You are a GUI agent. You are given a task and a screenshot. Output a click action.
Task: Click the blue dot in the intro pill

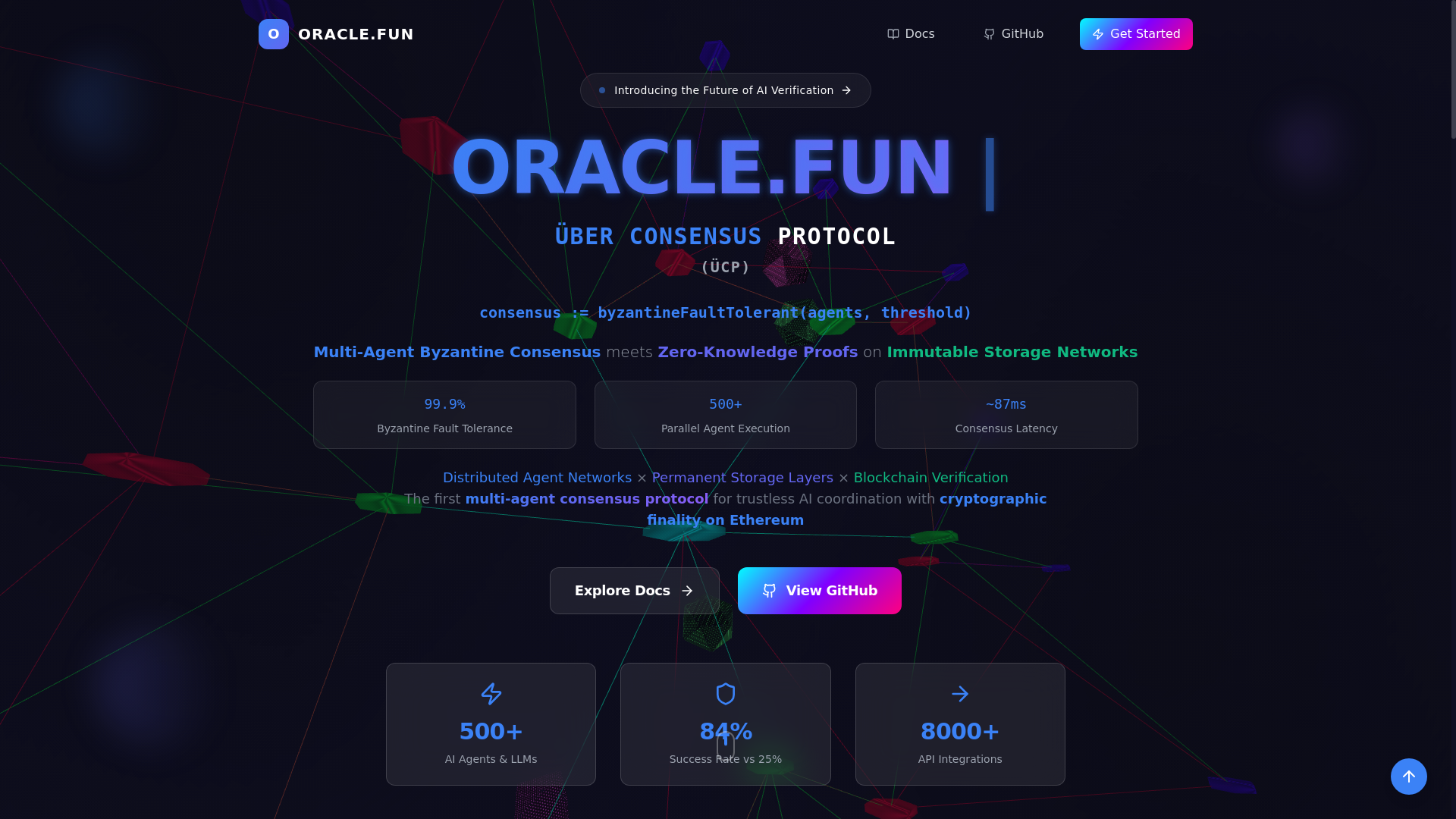point(602,90)
